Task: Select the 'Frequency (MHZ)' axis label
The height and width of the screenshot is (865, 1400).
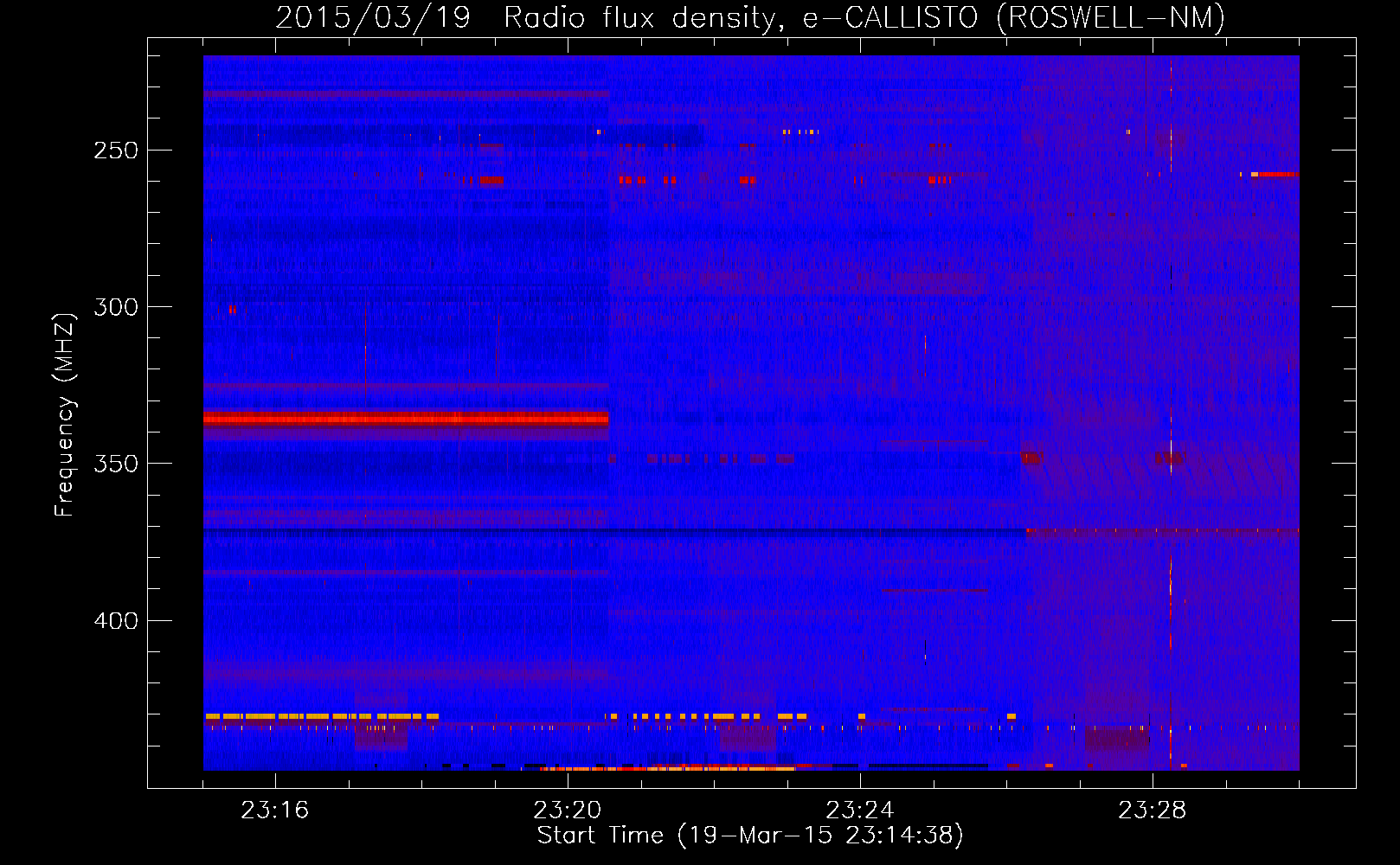Action: point(65,415)
